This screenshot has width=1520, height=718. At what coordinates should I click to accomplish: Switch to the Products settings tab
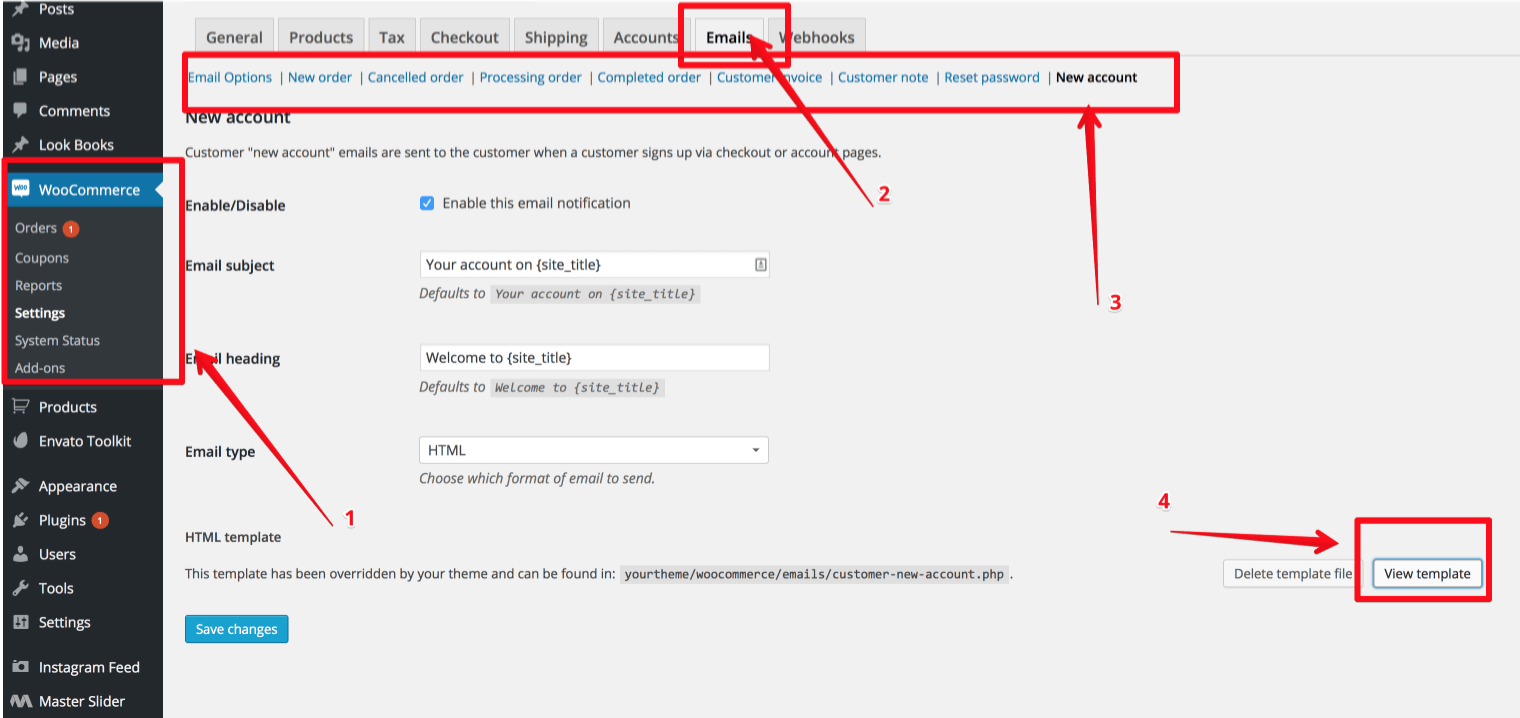[x=321, y=36]
